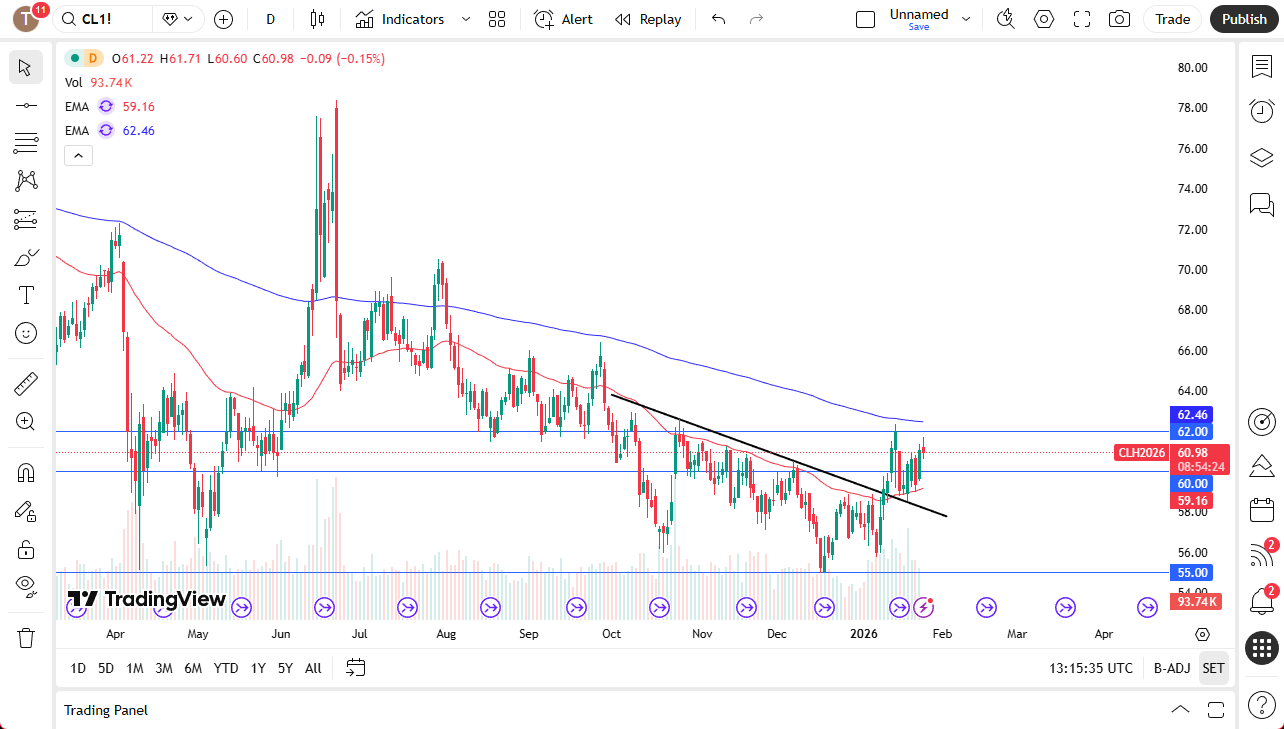
Task: Toggle lock all drawing tools
Action: [x=26, y=549]
